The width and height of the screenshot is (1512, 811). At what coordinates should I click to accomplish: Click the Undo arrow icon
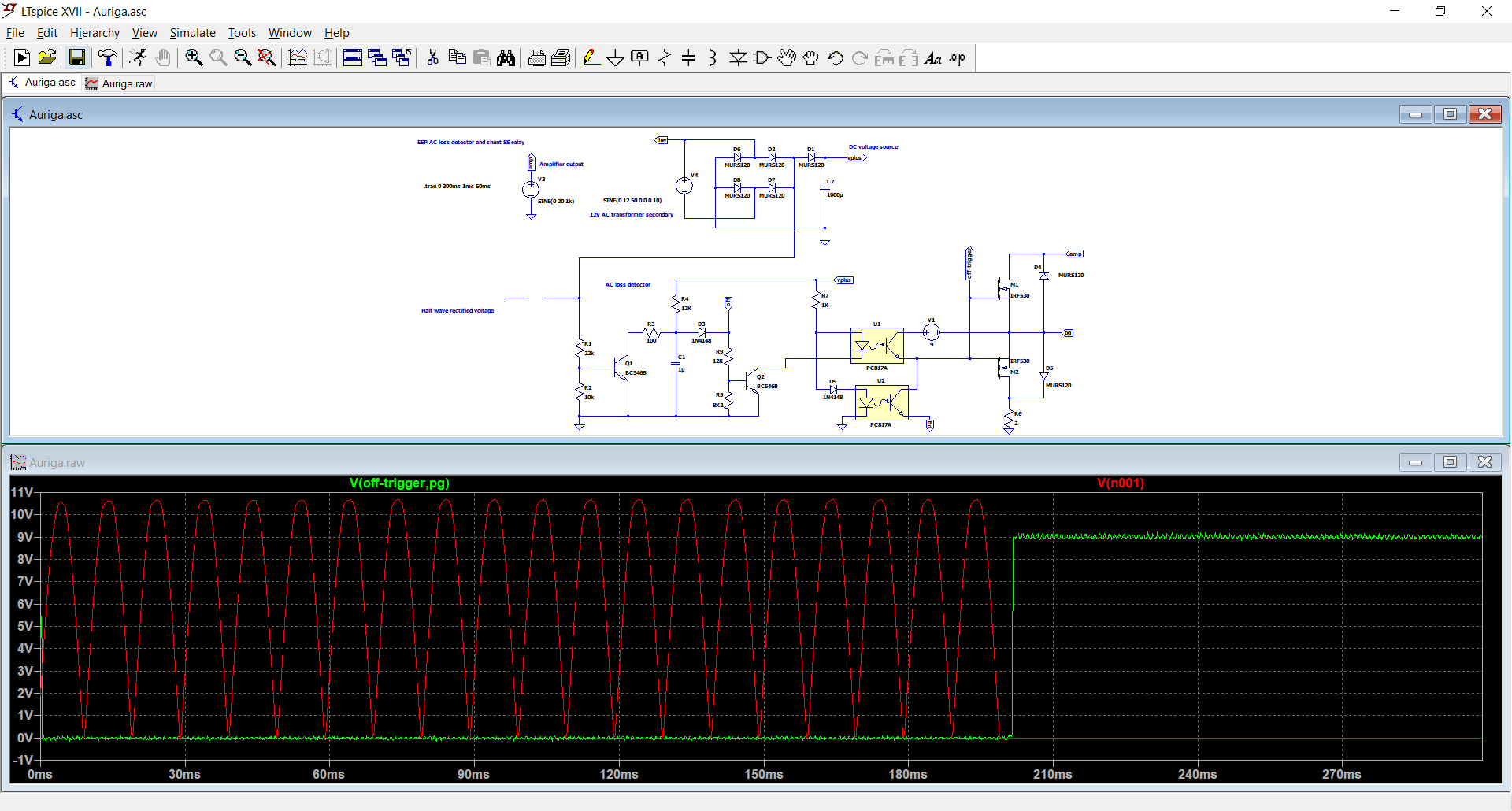tap(836, 57)
